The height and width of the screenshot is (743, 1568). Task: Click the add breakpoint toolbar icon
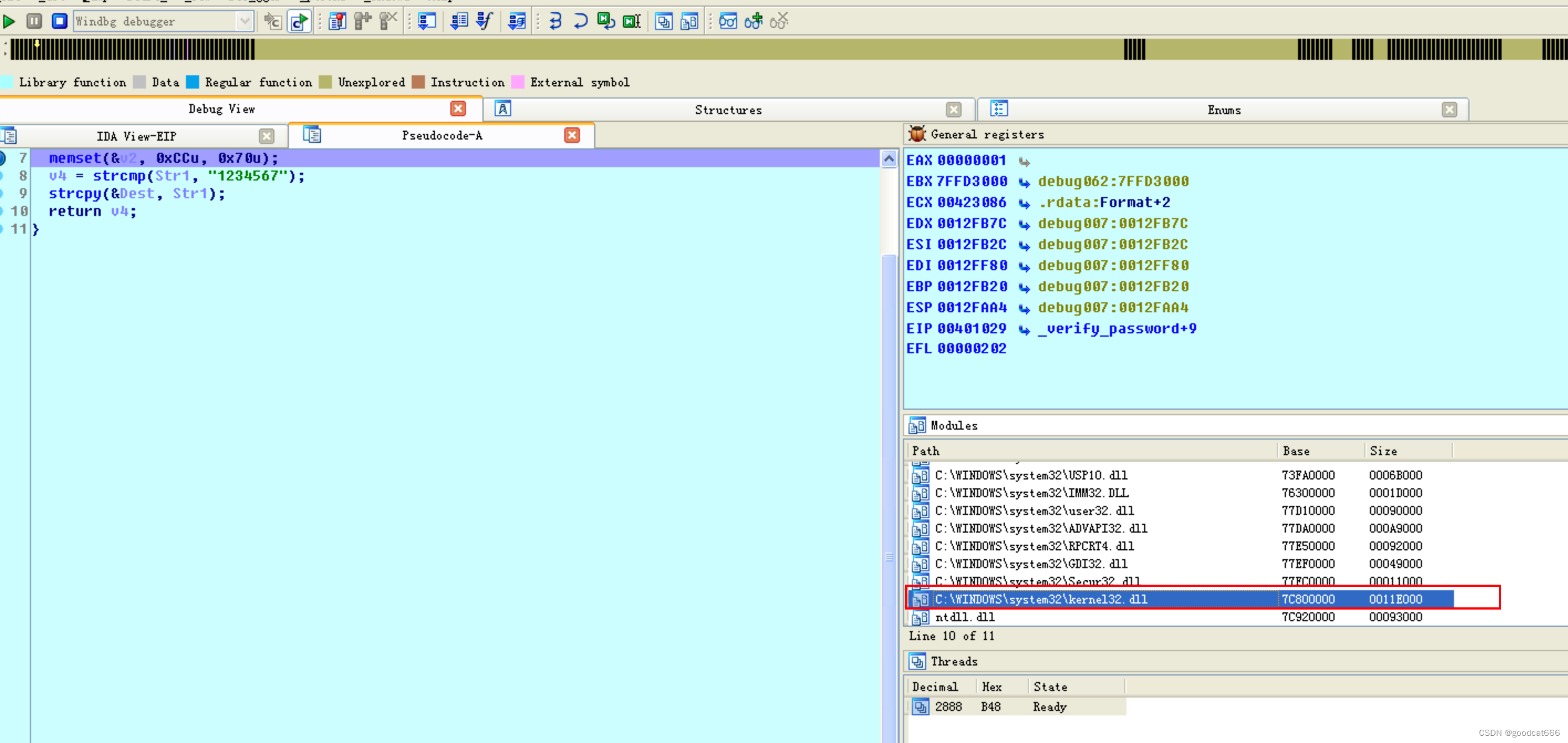point(364,22)
